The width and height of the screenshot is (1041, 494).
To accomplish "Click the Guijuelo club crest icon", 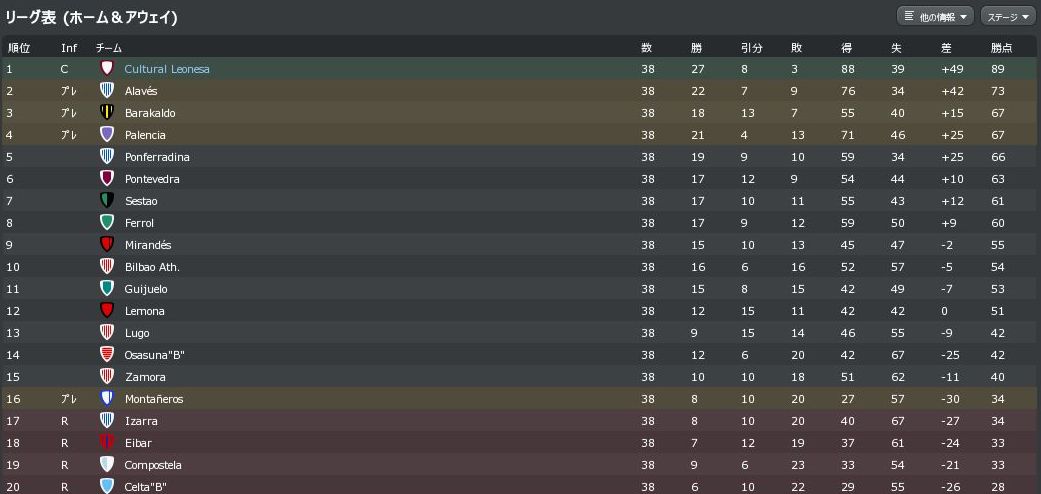I will tap(107, 289).
